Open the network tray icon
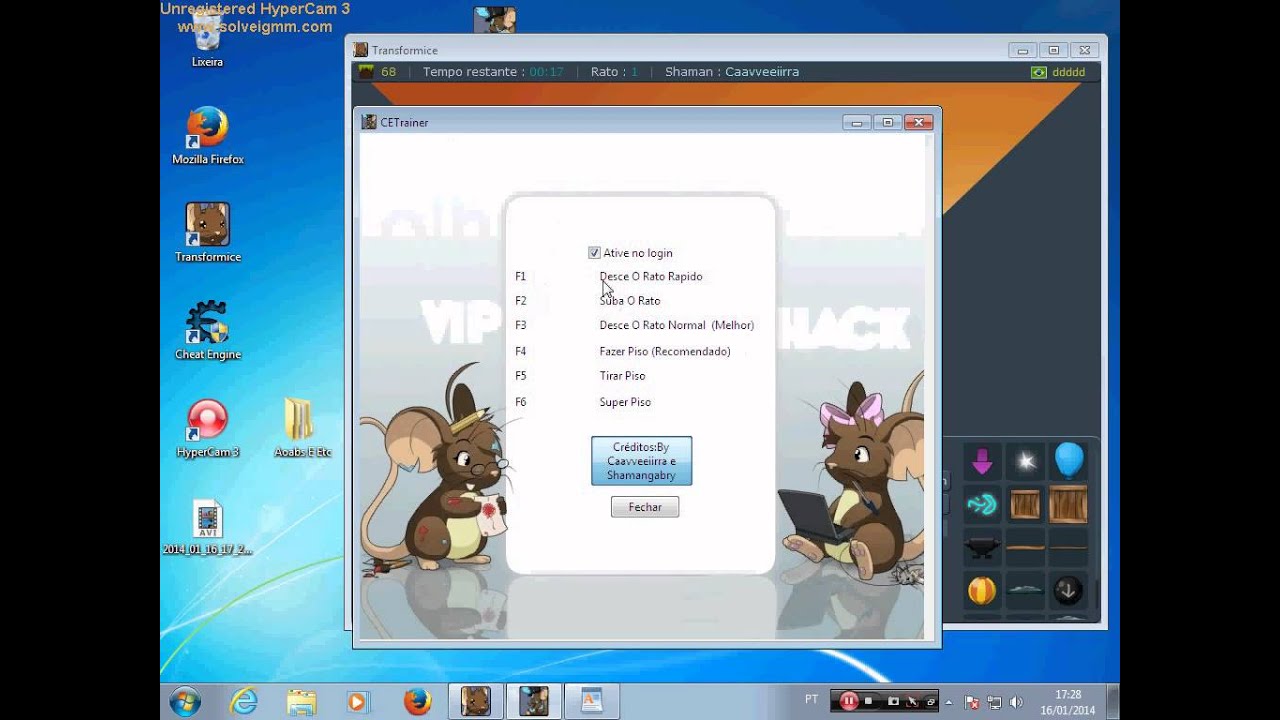Screen dimensions: 1280x720 point(995,702)
